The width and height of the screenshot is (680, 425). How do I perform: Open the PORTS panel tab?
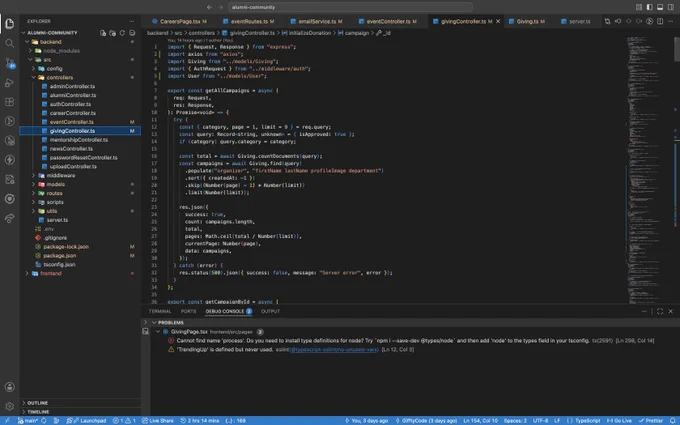(x=188, y=311)
